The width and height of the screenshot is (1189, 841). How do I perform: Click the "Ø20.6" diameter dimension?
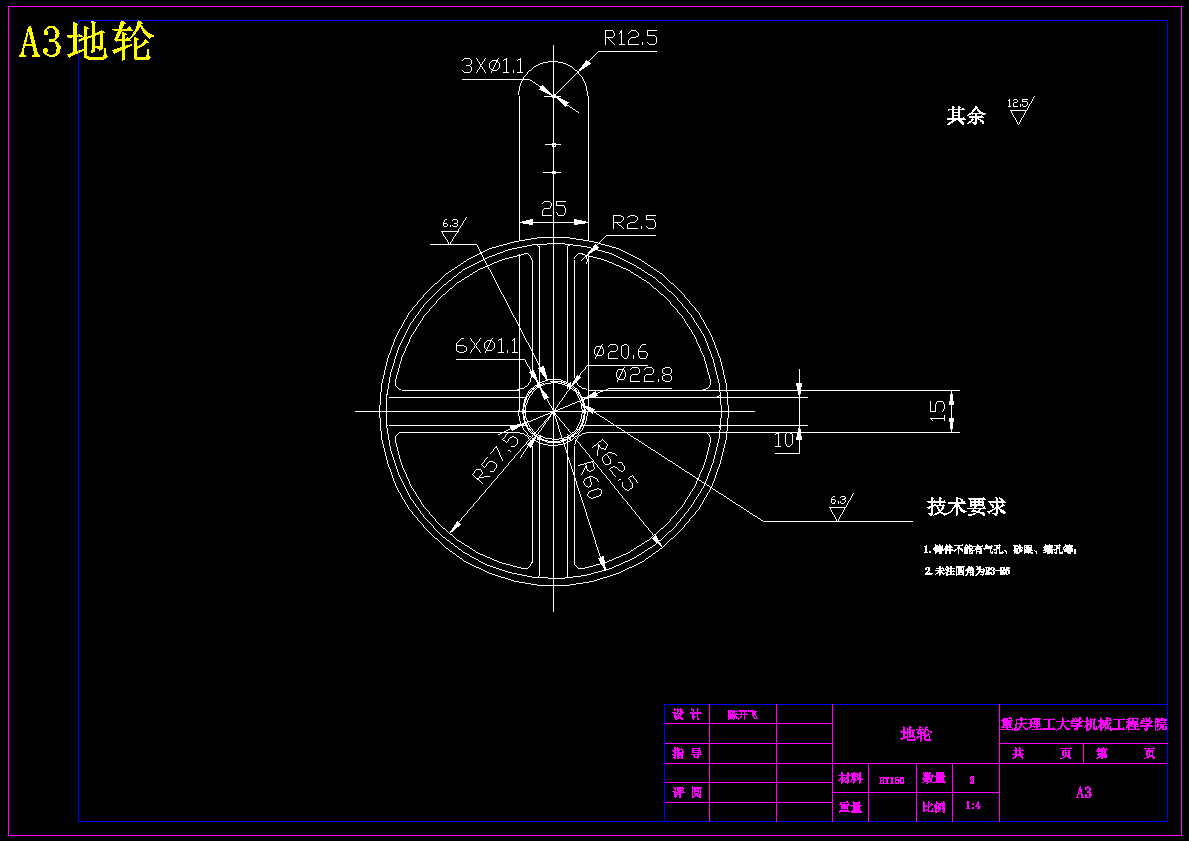click(x=620, y=352)
